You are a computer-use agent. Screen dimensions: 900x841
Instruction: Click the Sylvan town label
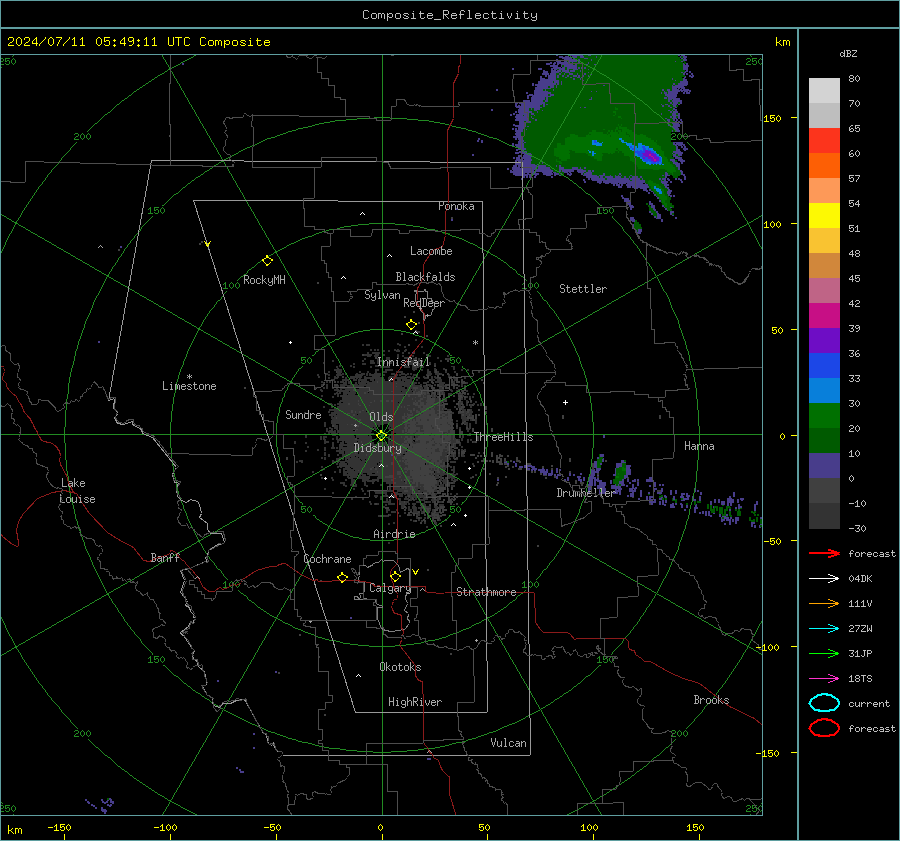382,295
